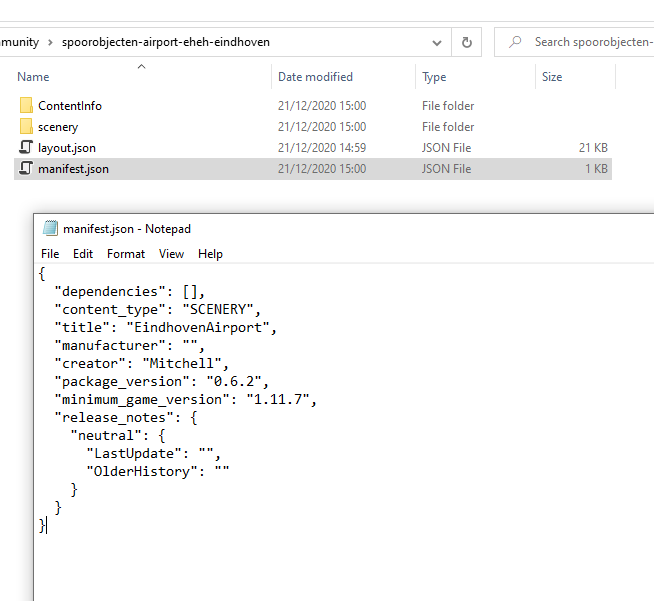Click the 1 KB size of manifest.json

[x=596, y=168]
